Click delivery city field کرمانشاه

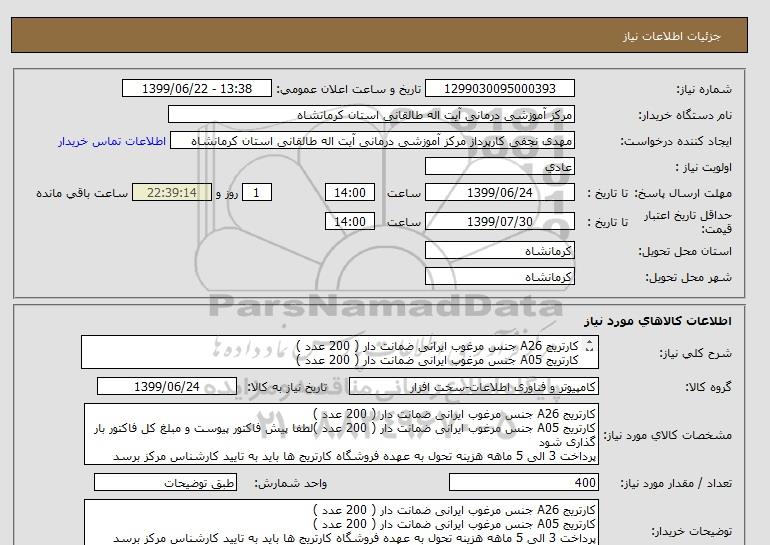[x=499, y=276]
